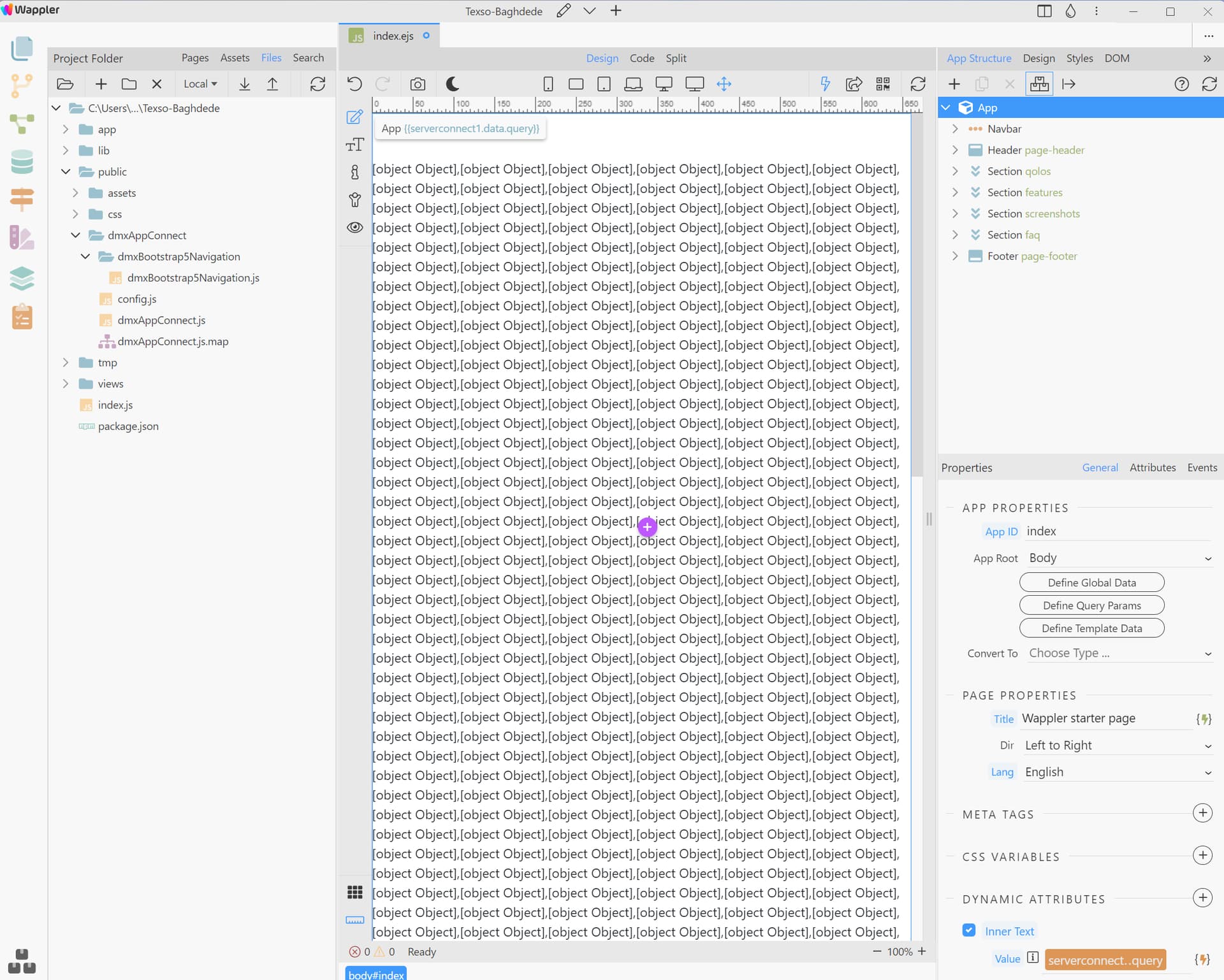This screenshot has width=1224, height=980.
Task: Expand Section screenshots node
Action: (955, 213)
